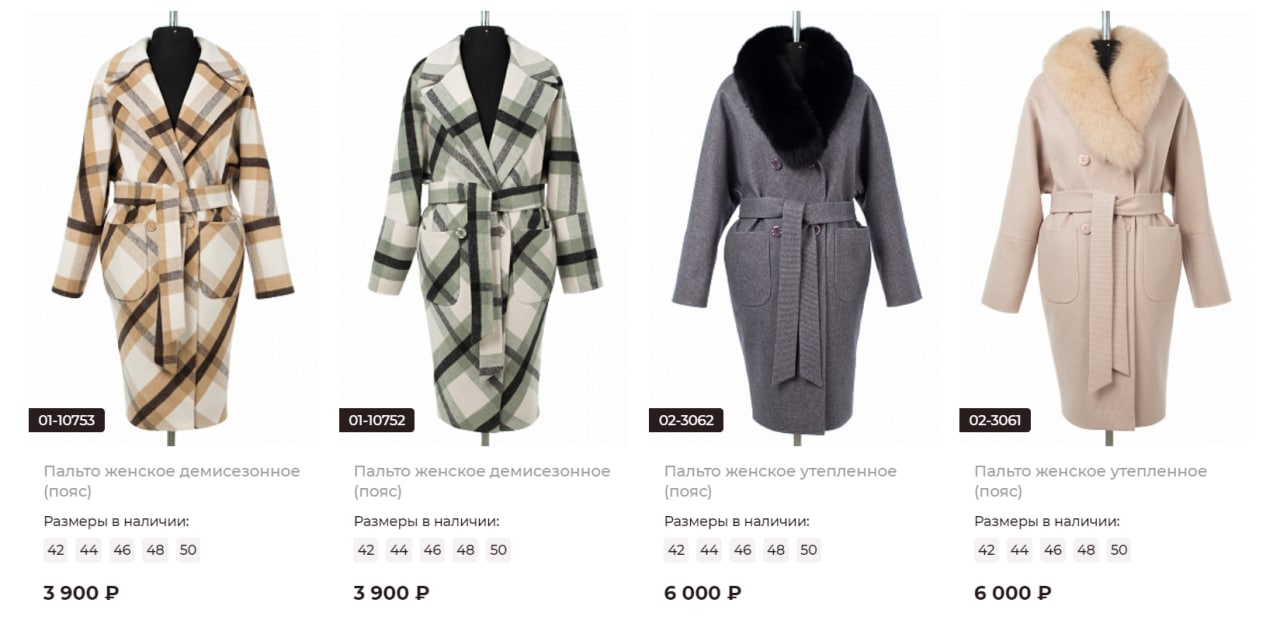Open the product title link under coat 01-10752
Image resolution: width=1280 pixels, height=620 pixels.
(482, 481)
